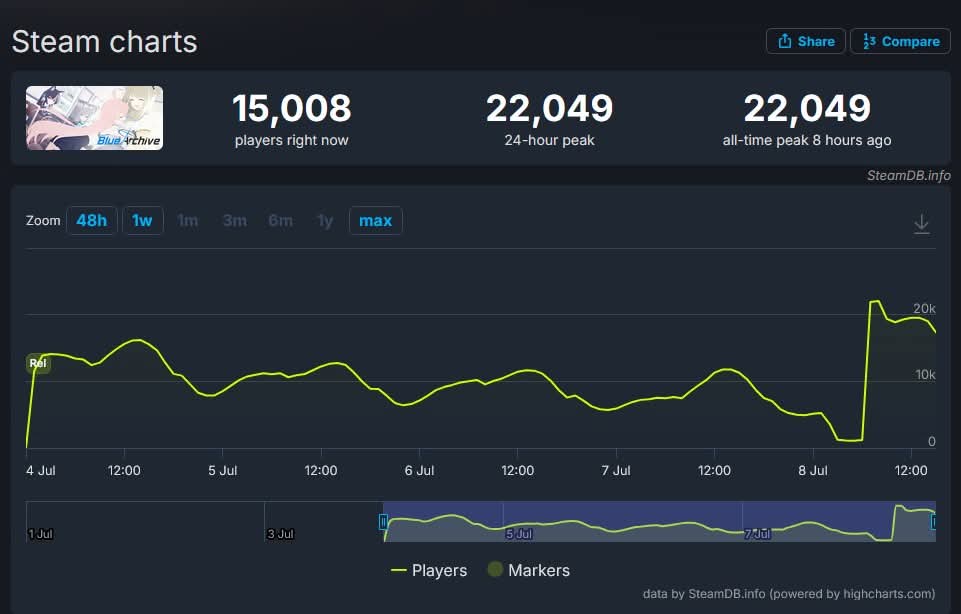The height and width of the screenshot is (614, 961).
Task: Click the 7 Jul axis label on main chart
Action: coord(616,471)
